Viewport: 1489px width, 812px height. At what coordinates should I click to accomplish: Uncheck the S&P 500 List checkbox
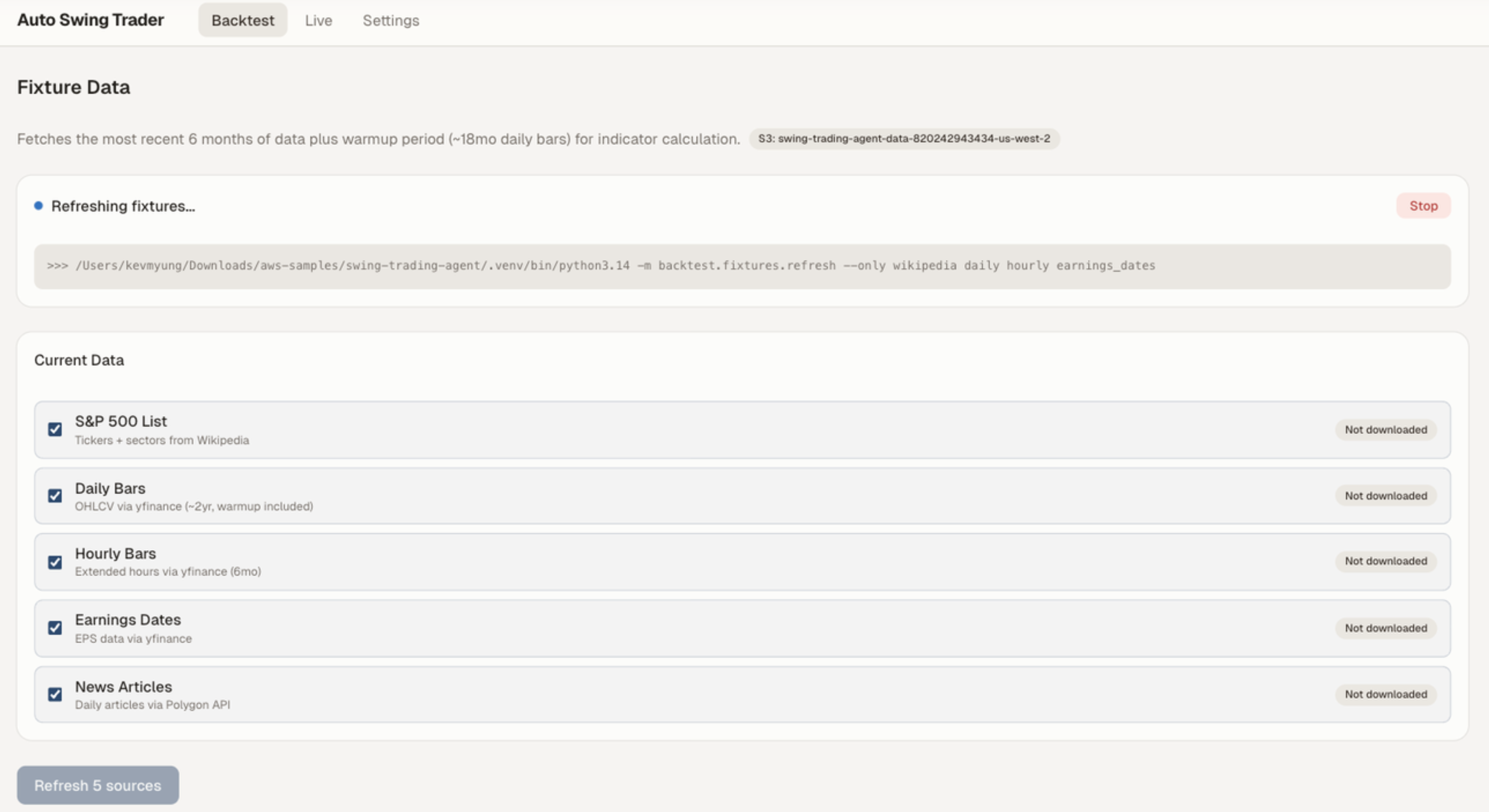pos(55,429)
